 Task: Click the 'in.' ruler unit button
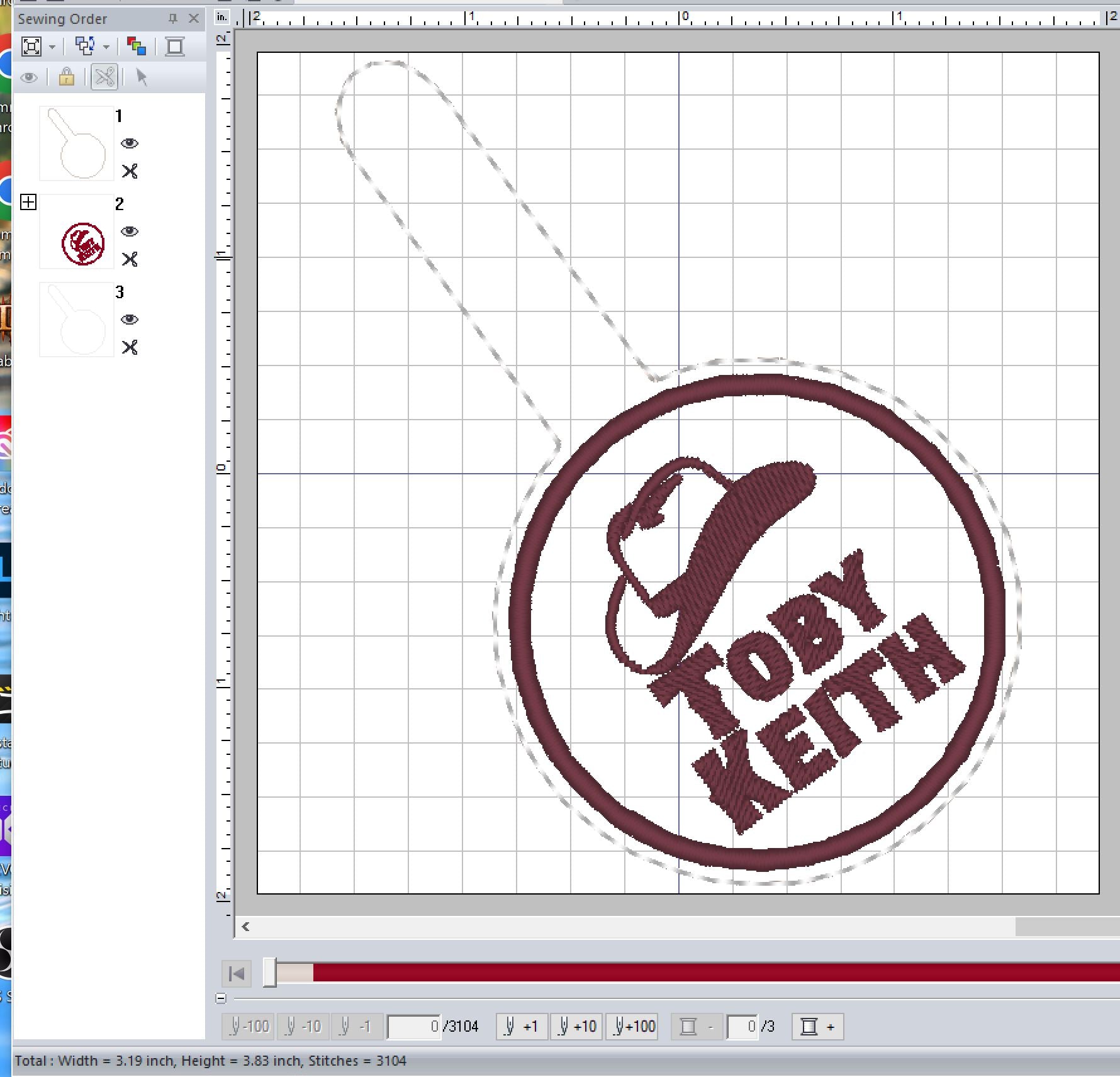coord(222,18)
